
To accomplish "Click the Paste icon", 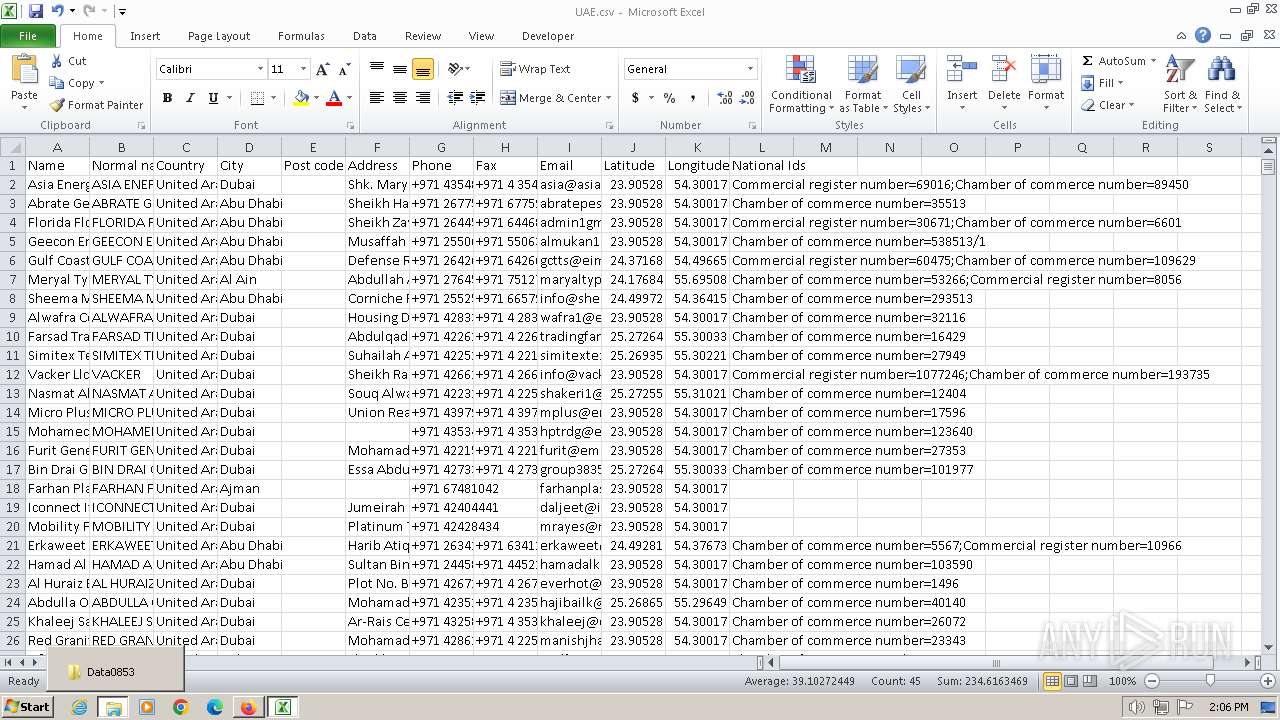I will click(x=24, y=70).
